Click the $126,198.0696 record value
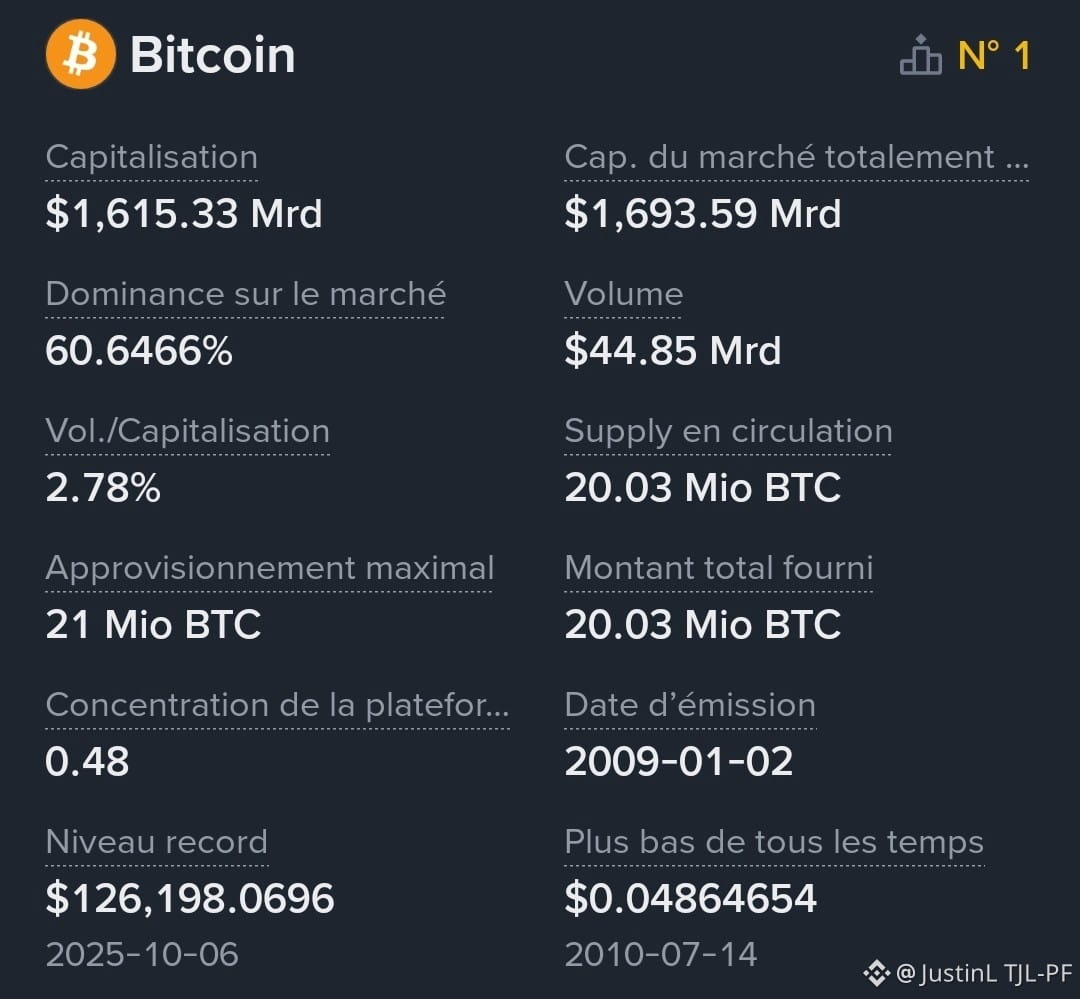The image size is (1080, 999). (x=189, y=898)
